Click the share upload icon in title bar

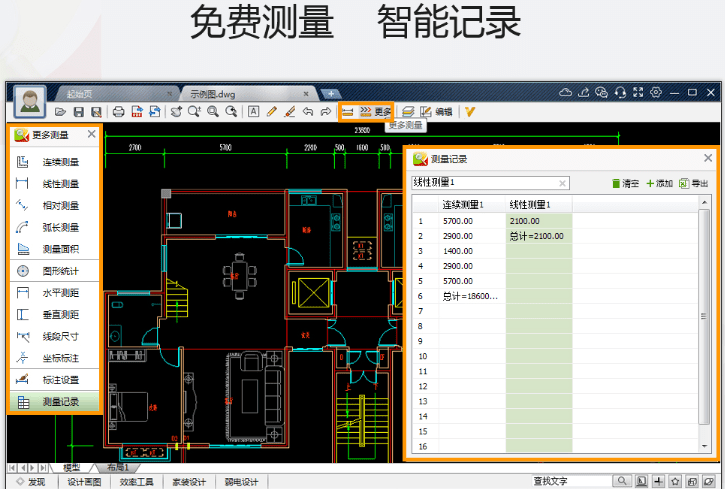(584, 92)
